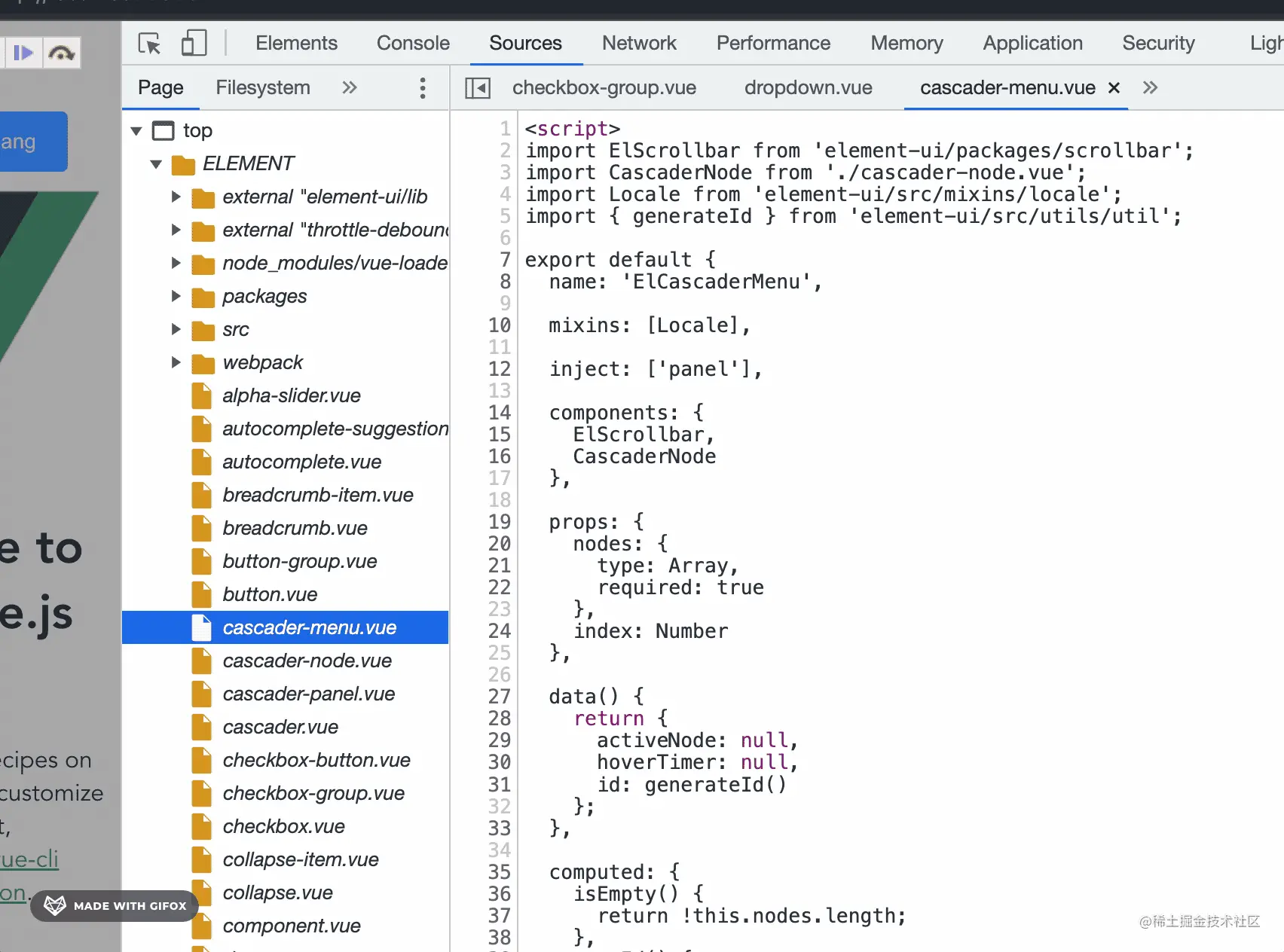Open the Elements panel tab
The image size is (1284, 952).
296,43
